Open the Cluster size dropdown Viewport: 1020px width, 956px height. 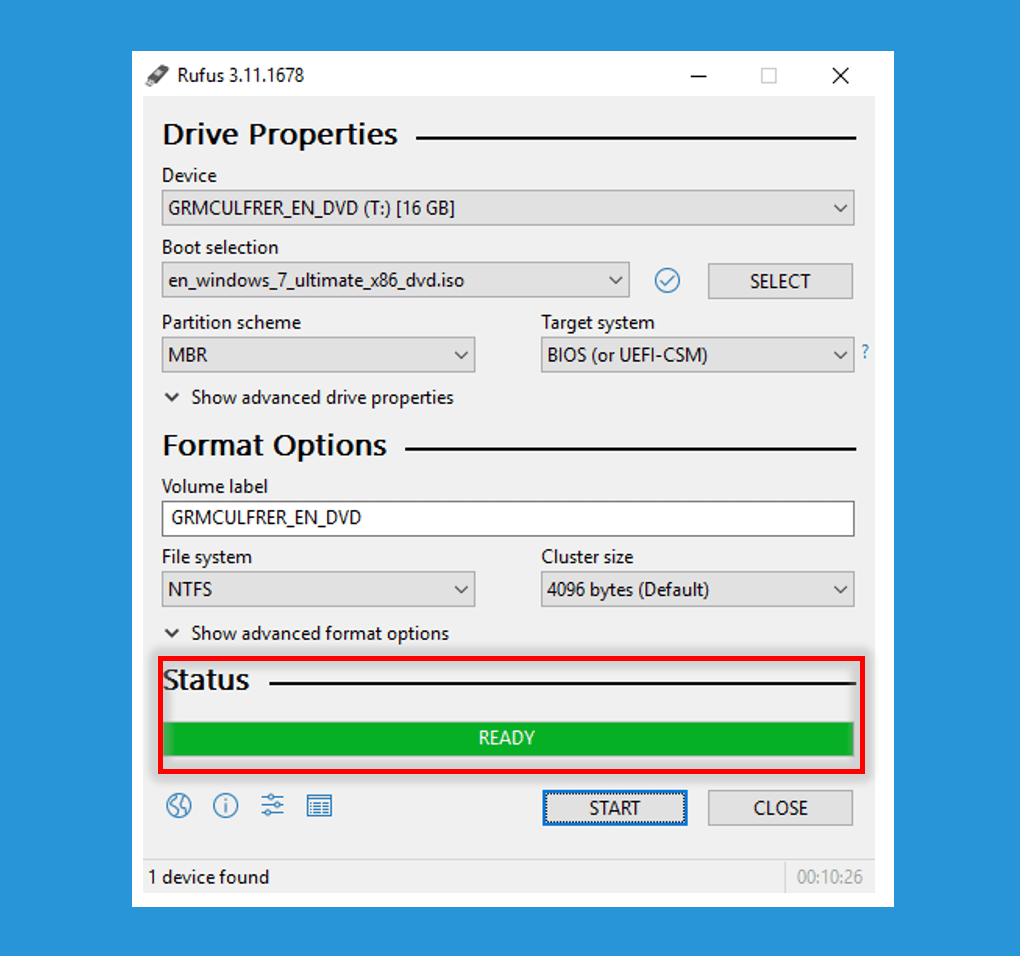click(x=697, y=589)
